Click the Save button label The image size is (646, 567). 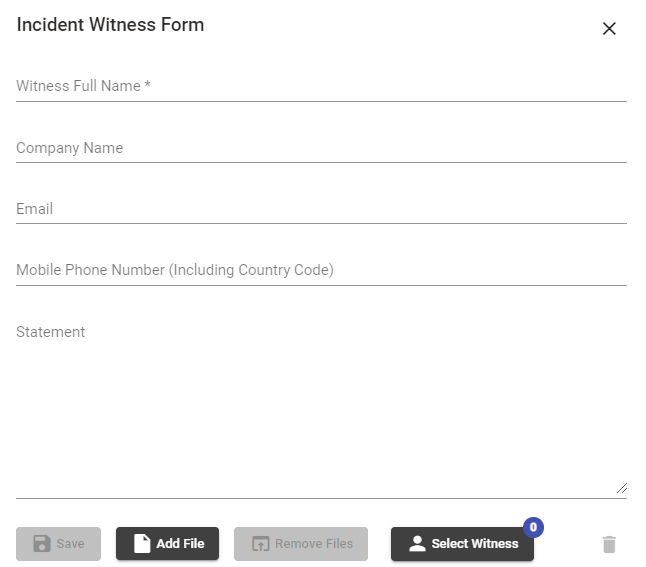[70, 544]
